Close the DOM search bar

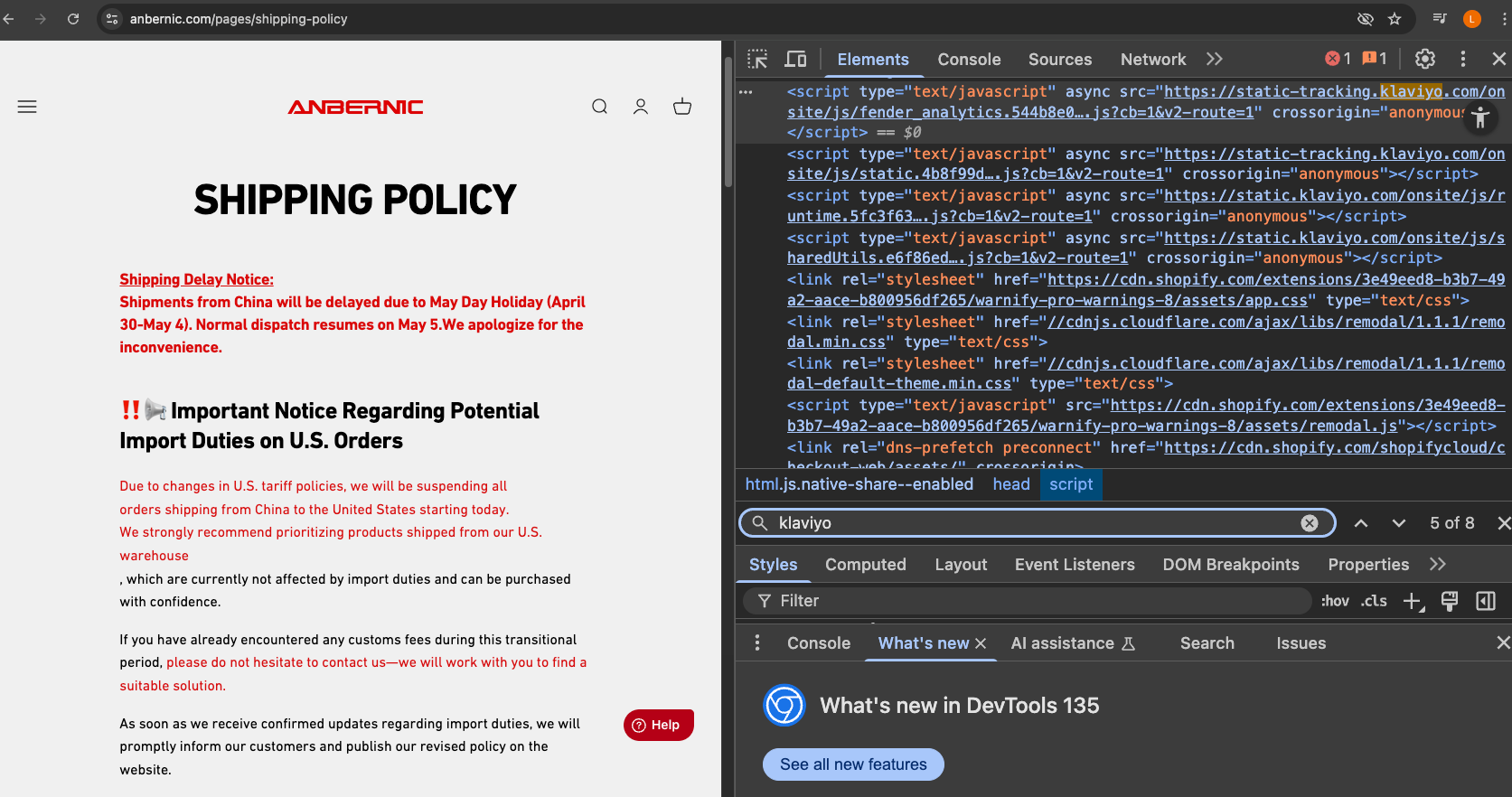pos(1504,523)
